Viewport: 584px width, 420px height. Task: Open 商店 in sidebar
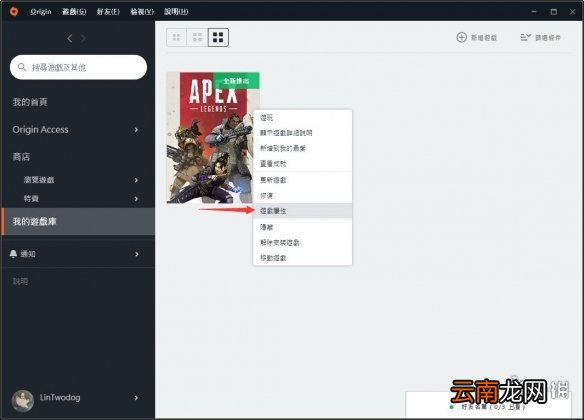pyautogui.click(x=21, y=157)
